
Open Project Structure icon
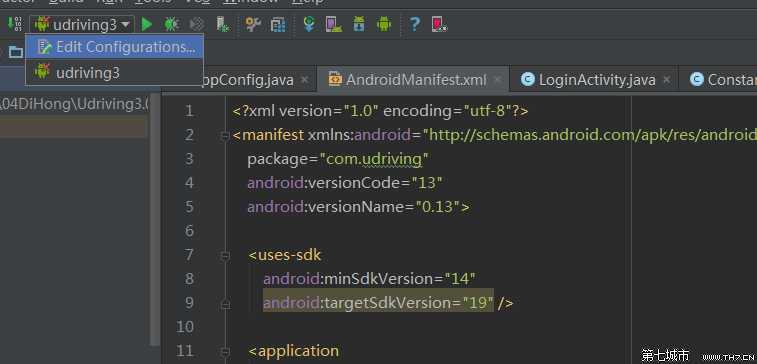click(278, 24)
